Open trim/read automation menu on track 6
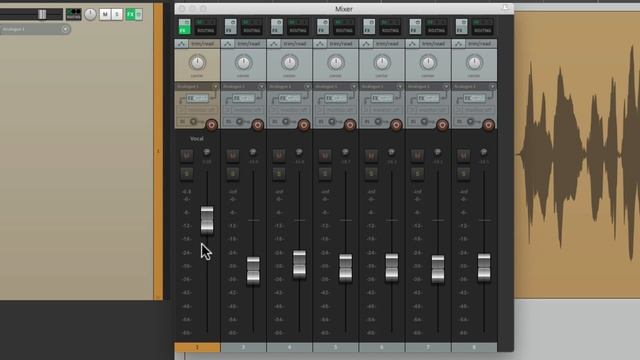640x360 pixels. (x=388, y=44)
